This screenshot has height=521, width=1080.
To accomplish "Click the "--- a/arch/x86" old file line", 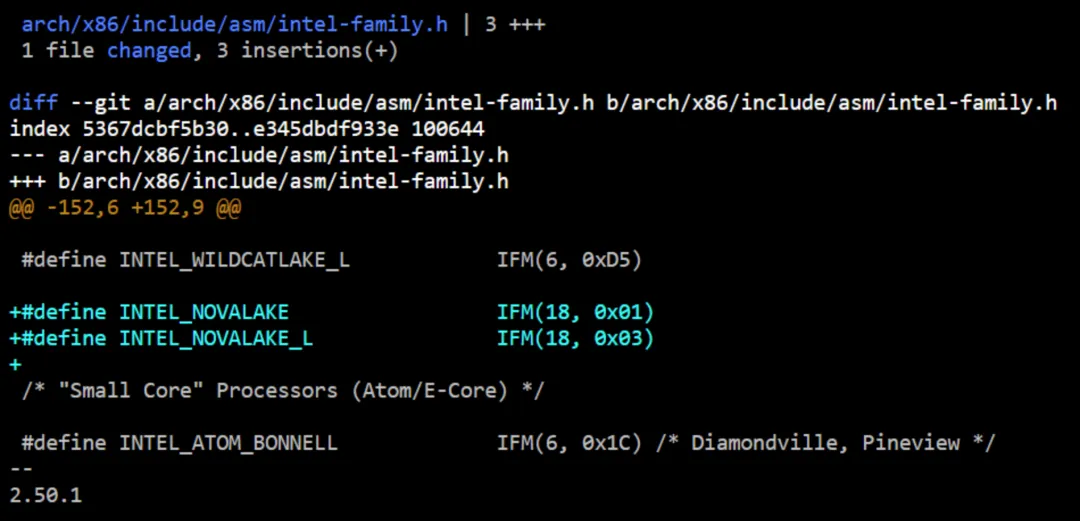I will [259, 155].
